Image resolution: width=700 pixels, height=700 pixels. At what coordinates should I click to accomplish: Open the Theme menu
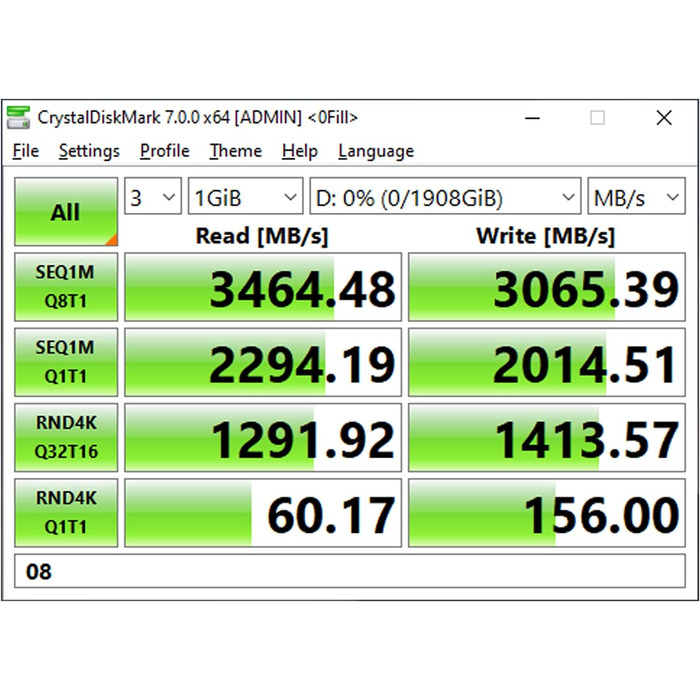click(x=236, y=151)
